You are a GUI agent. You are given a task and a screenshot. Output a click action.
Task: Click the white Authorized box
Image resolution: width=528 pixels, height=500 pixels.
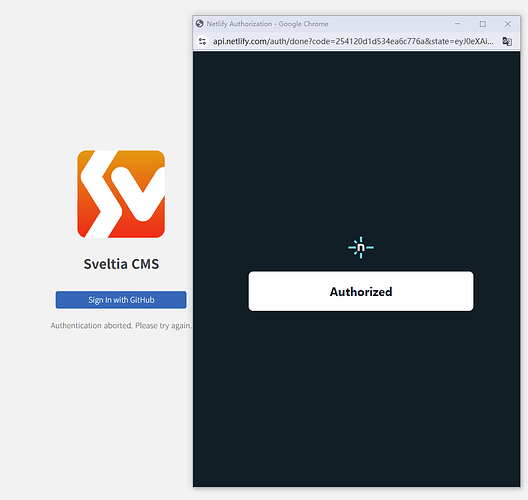coord(361,291)
